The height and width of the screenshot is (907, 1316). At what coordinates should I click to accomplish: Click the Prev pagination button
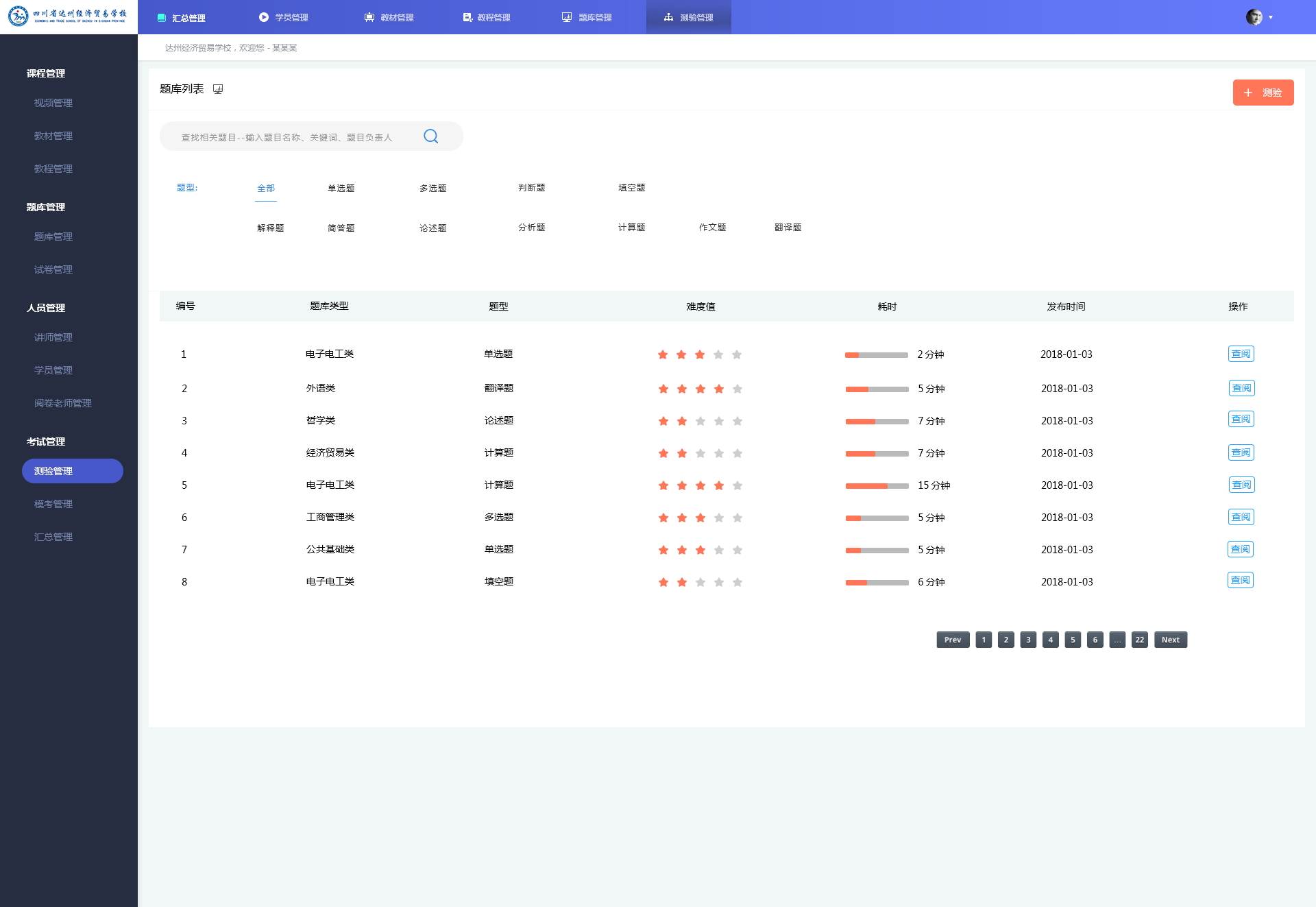coord(953,640)
